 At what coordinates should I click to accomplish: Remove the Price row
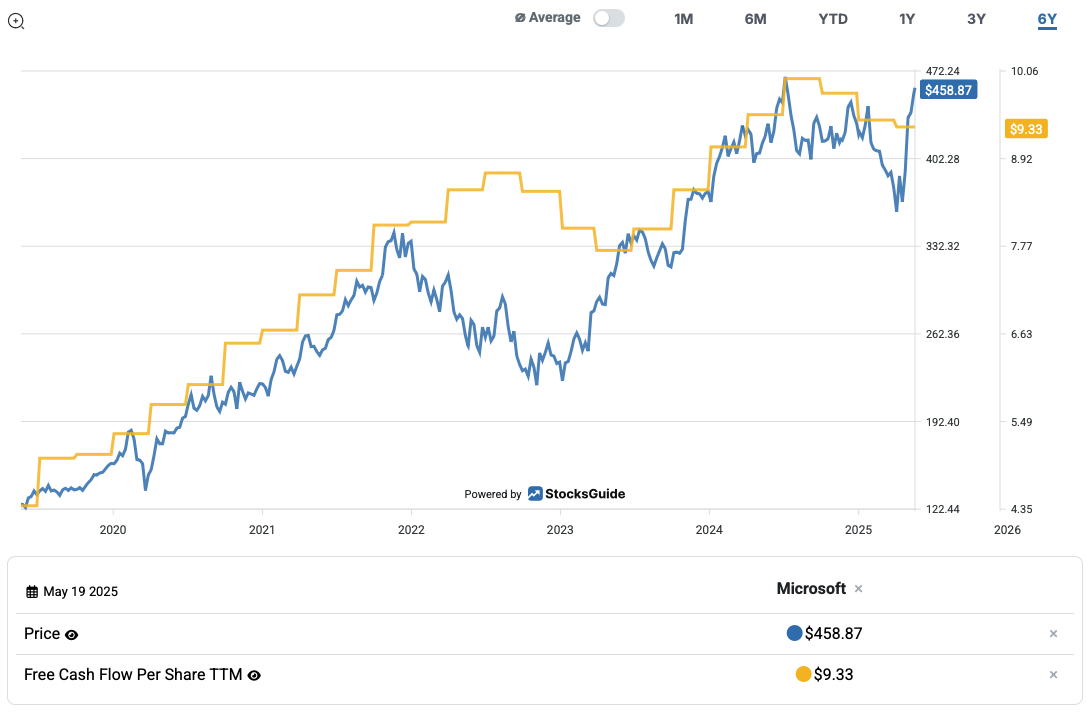[x=1054, y=633]
